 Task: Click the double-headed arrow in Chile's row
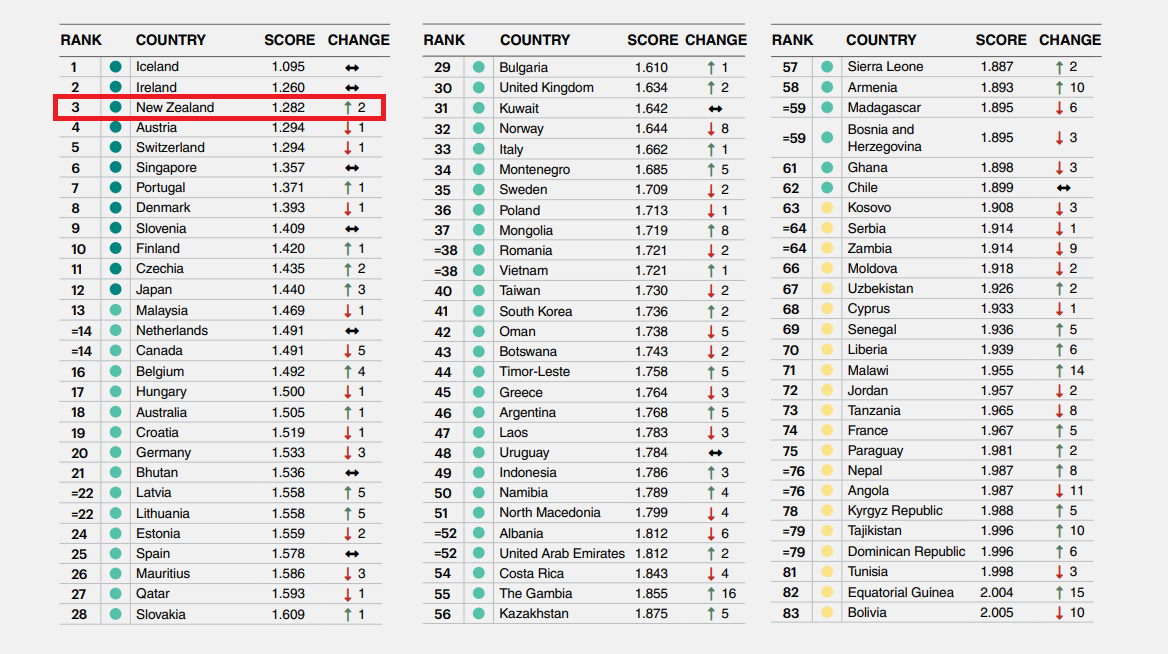[1064, 188]
